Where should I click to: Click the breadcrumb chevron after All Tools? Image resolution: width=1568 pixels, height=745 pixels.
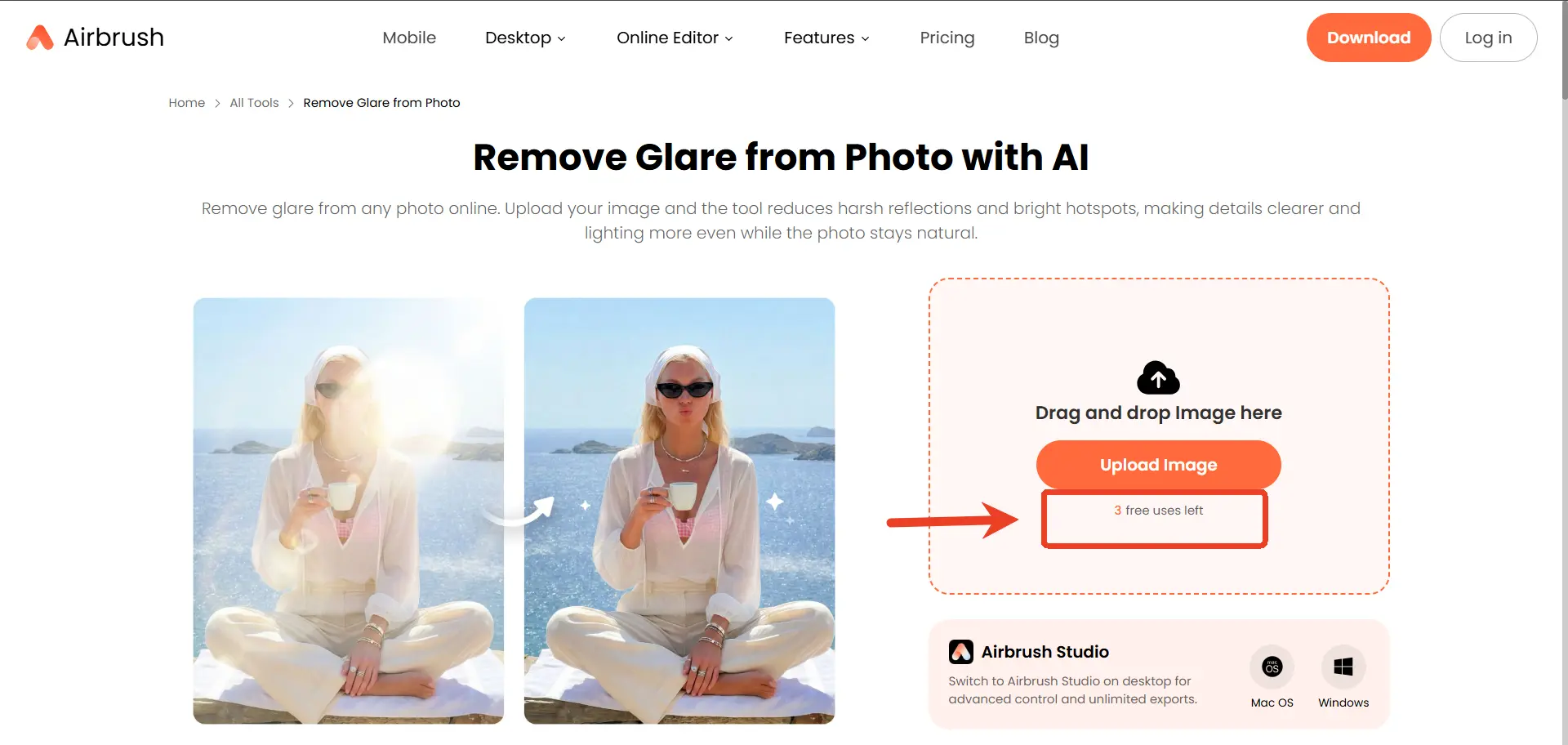(291, 103)
